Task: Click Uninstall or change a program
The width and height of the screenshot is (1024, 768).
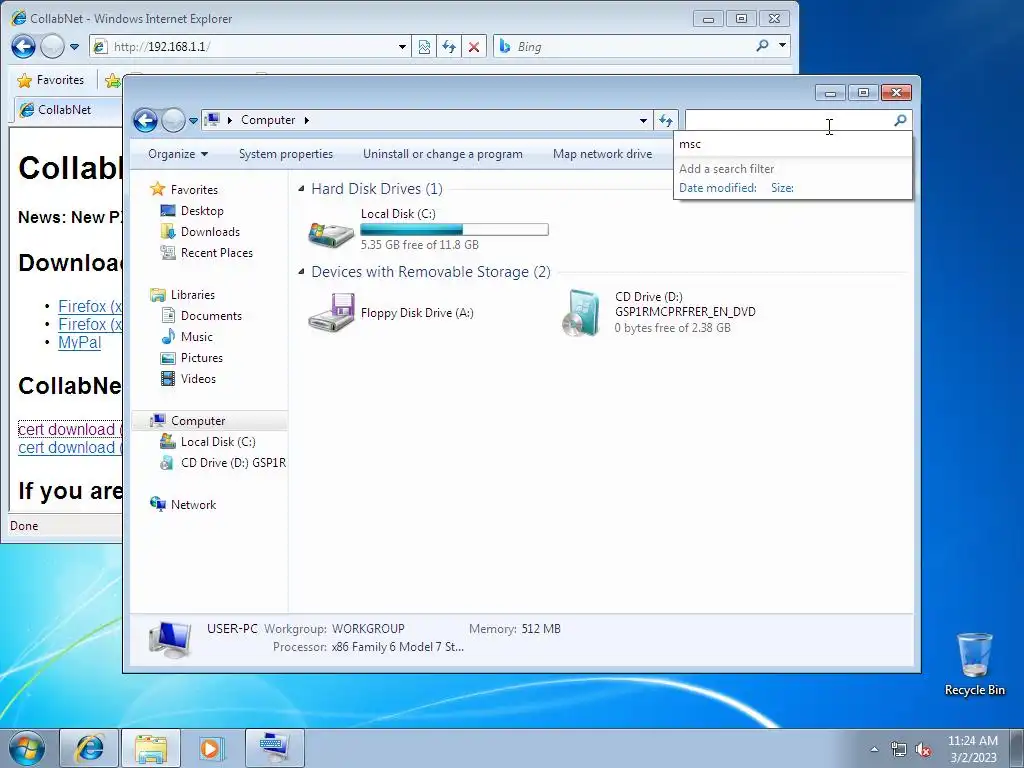Action: 443,154
